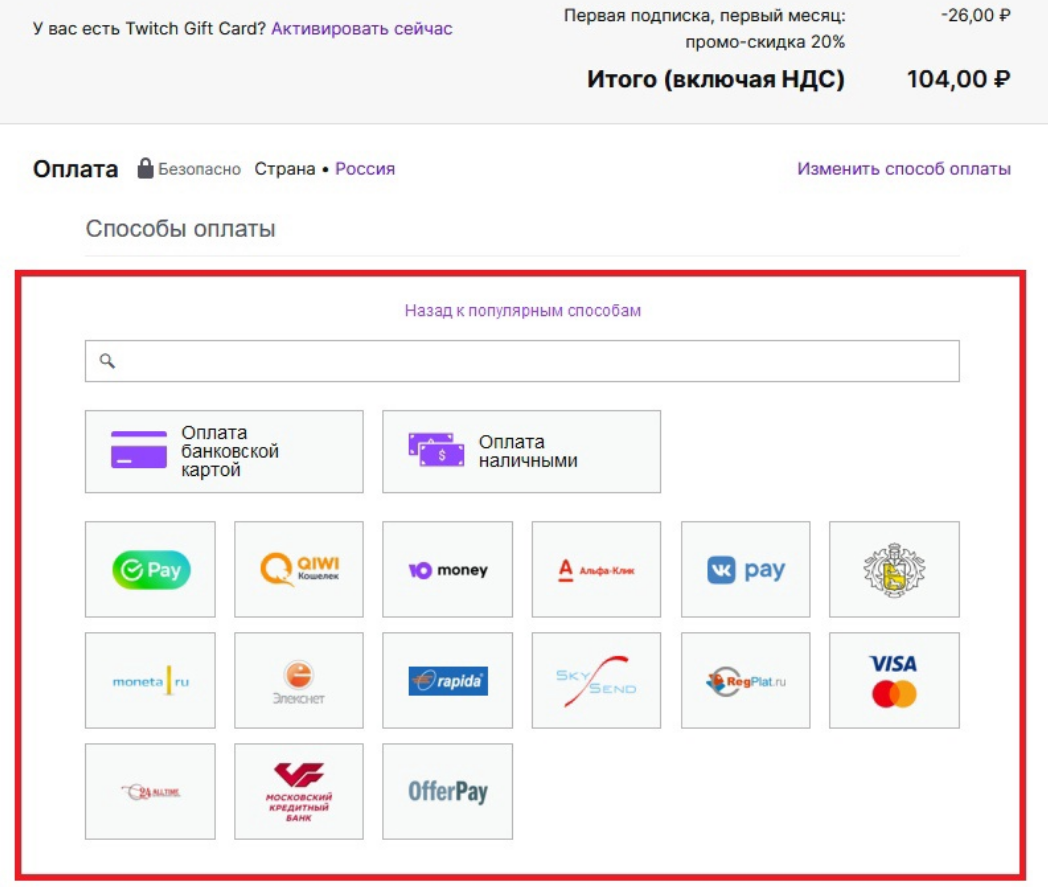Choose OfferPay payment method
The height and width of the screenshot is (887, 1048).
click(x=447, y=791)
